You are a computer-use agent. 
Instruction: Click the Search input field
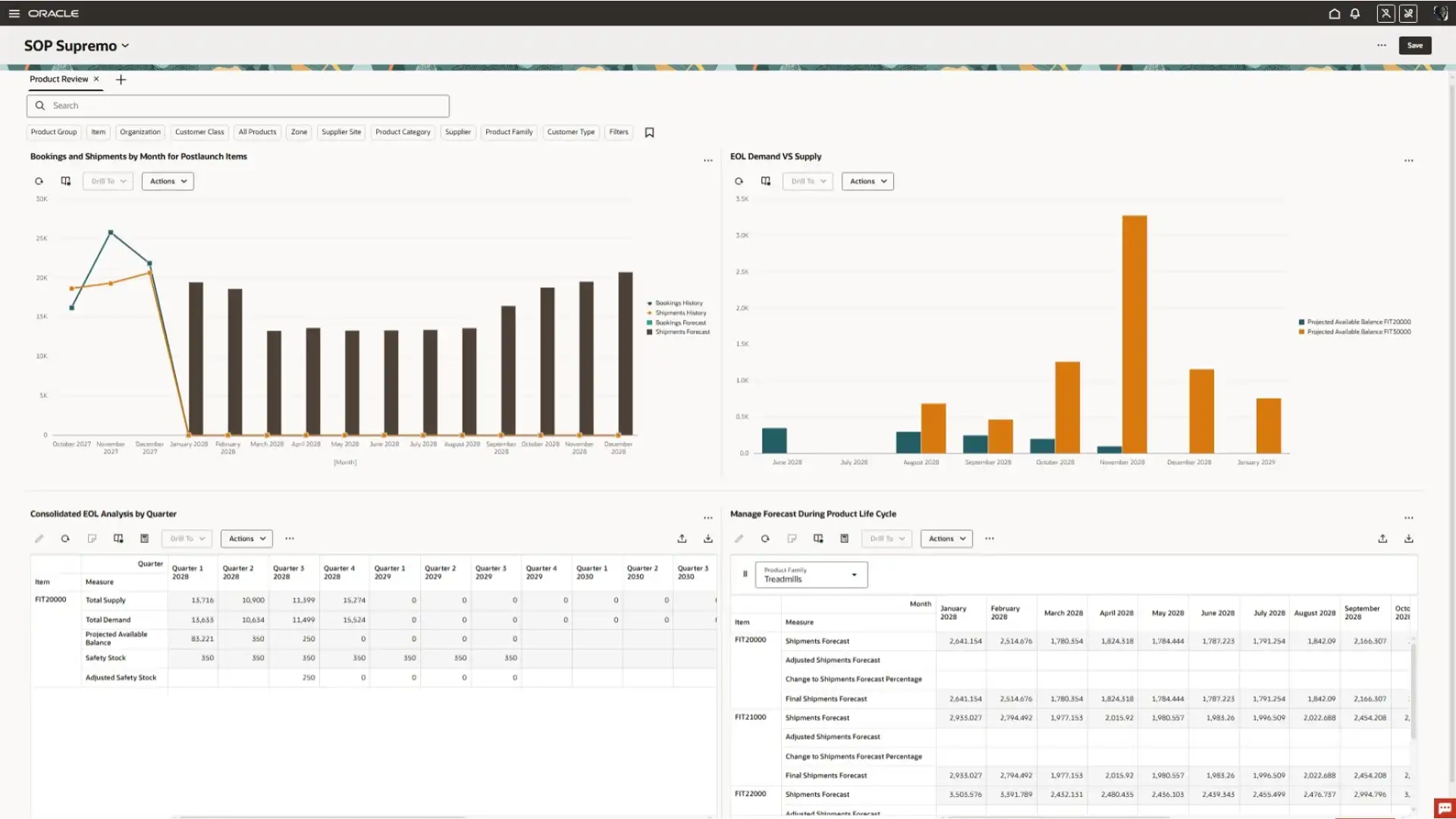pyautogui.click(x=238, y=105)
